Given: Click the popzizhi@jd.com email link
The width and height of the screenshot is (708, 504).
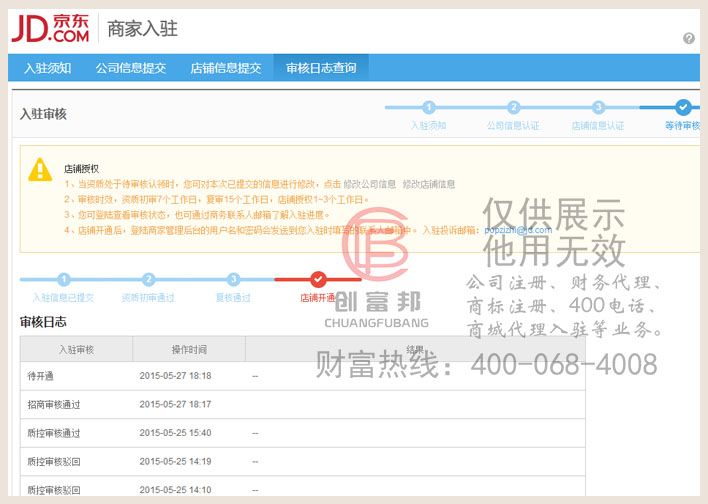Looking at the screenshot, I should (518, 230).
